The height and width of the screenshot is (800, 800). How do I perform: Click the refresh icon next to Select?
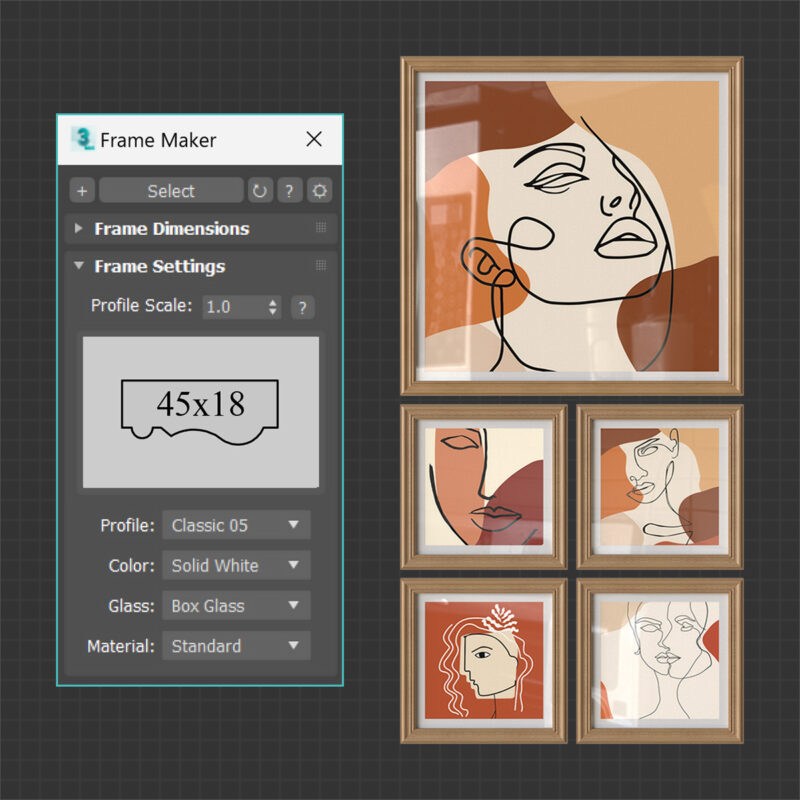pos(260,190)
